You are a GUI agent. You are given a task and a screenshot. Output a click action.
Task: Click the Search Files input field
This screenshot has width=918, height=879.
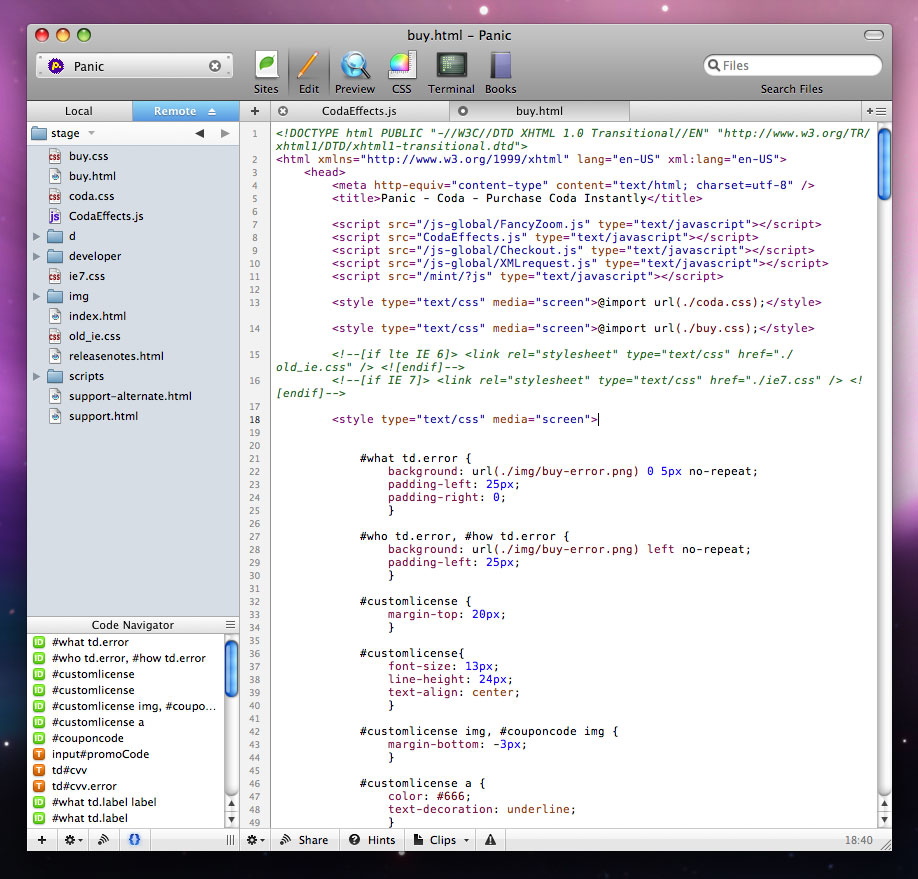792,66
